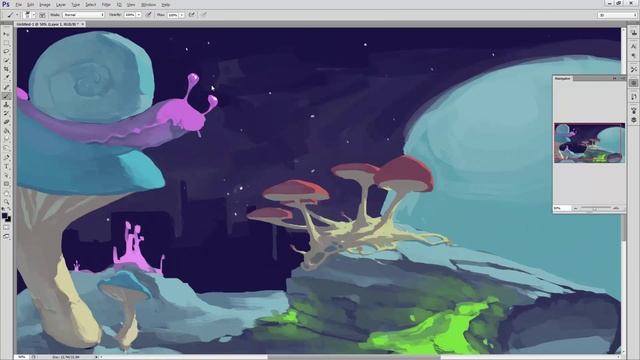The height and width of the screenshot is (360, 640).
Task: Select the Dodge tool
Action: [x=6, y=149]
